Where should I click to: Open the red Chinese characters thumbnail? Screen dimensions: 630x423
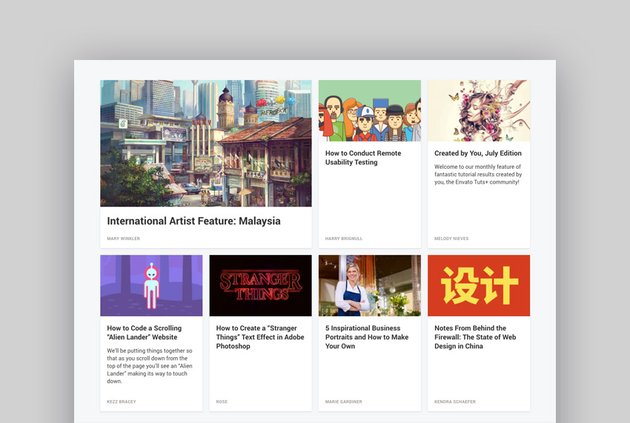(479, 286)
